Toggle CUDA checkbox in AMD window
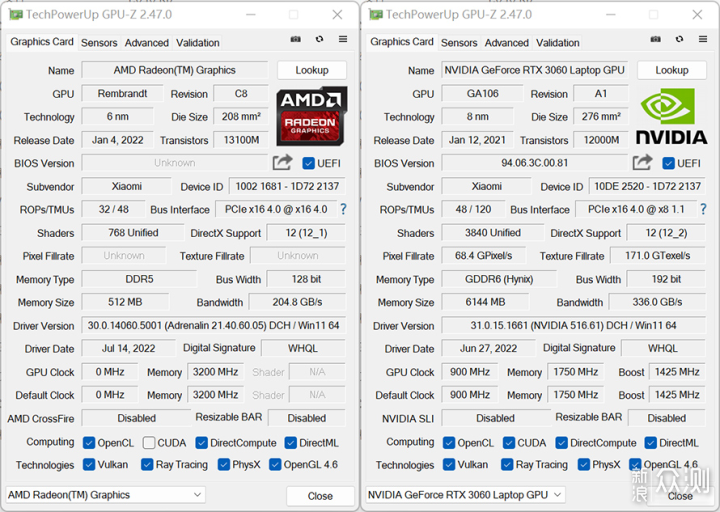Viewport: 720px width, 512px height. pos(148,443)
